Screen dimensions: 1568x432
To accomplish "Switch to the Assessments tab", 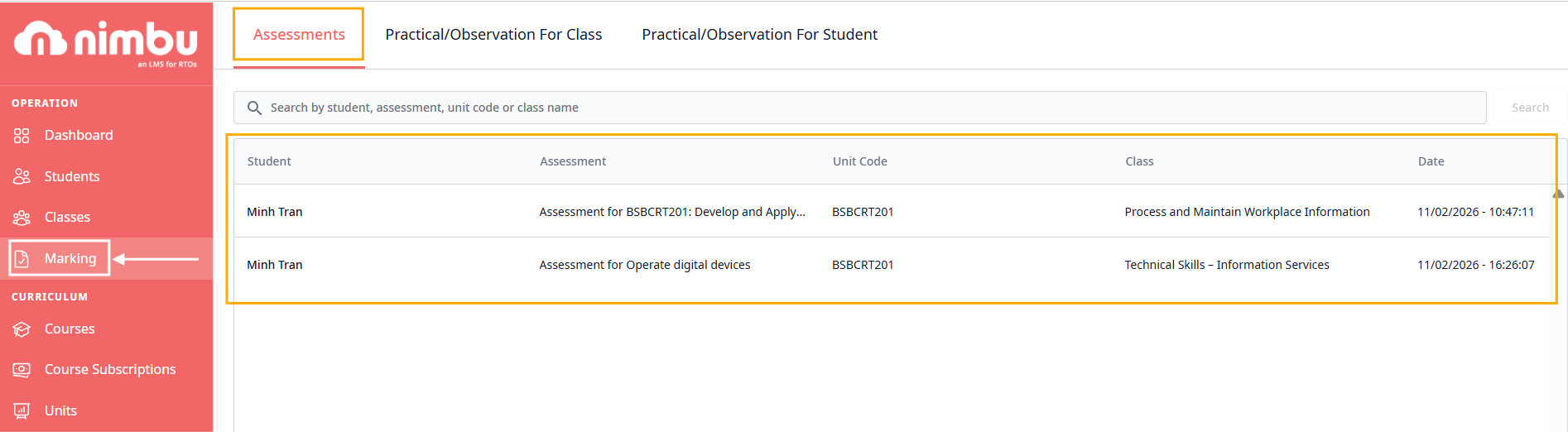I will tap(299, 35).
